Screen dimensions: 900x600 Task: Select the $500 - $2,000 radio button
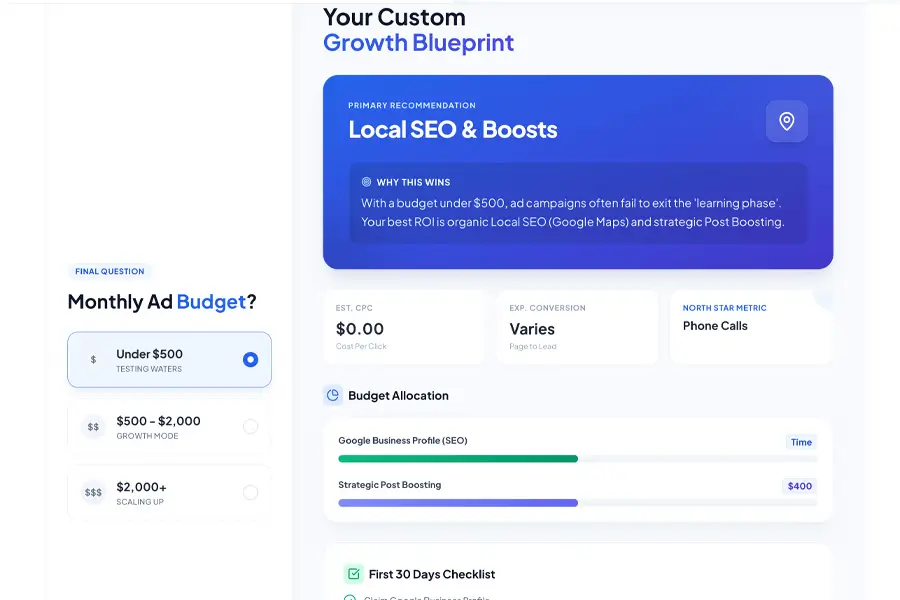click(x=250, y=427)
